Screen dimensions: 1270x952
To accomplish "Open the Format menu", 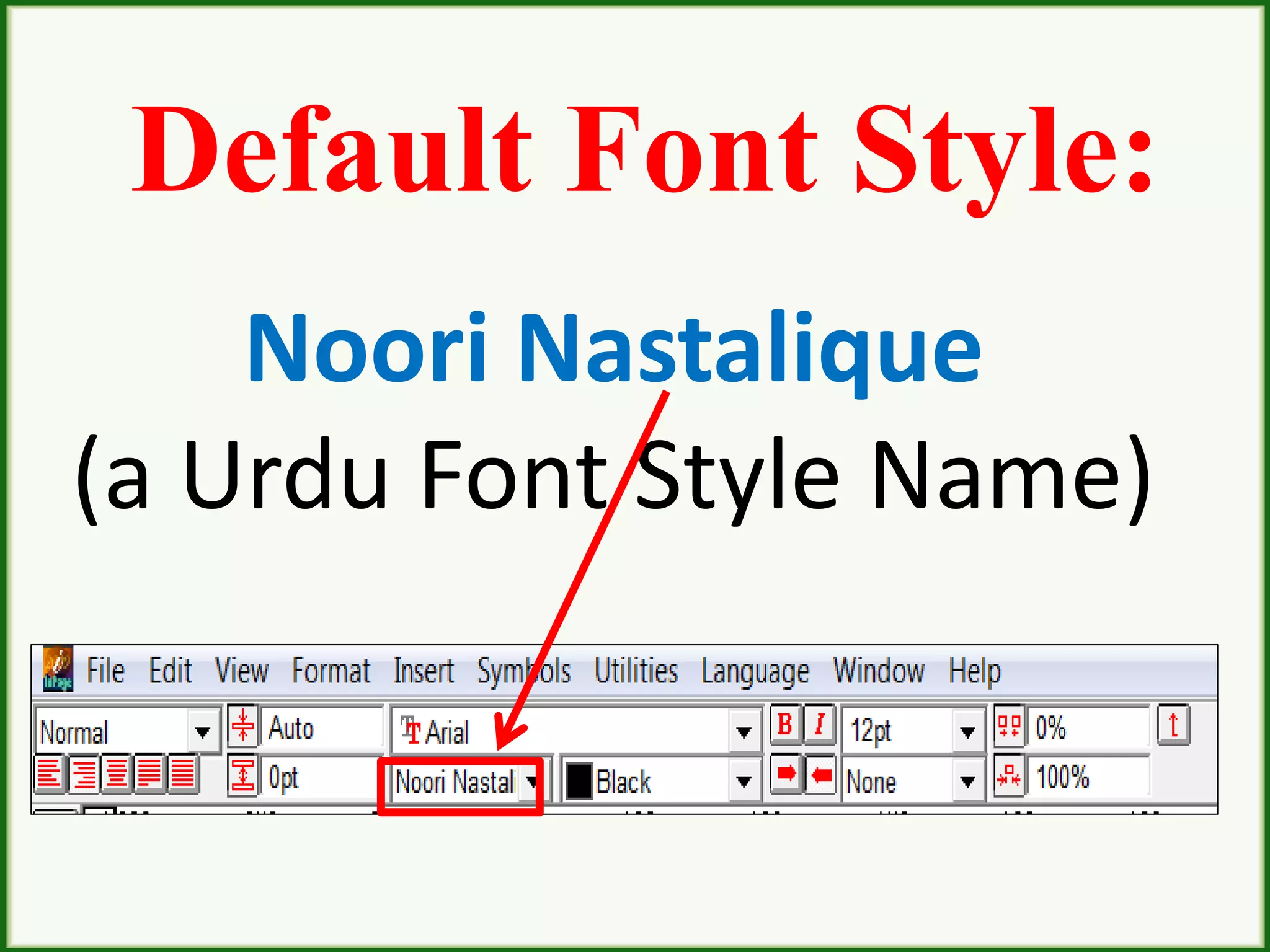I will click(x=331, y=671).
